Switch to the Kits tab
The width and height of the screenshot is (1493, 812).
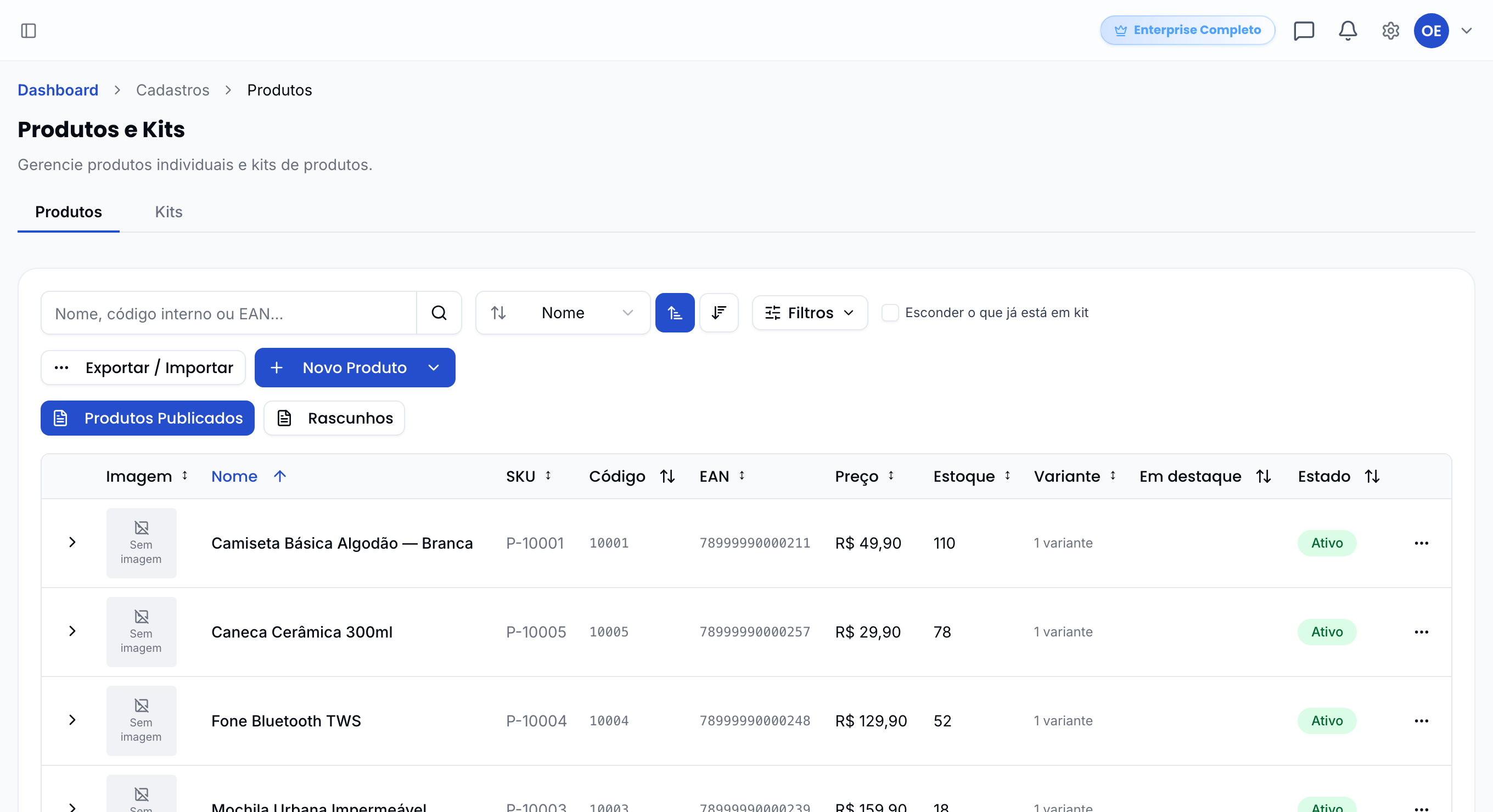click(169, 212)
